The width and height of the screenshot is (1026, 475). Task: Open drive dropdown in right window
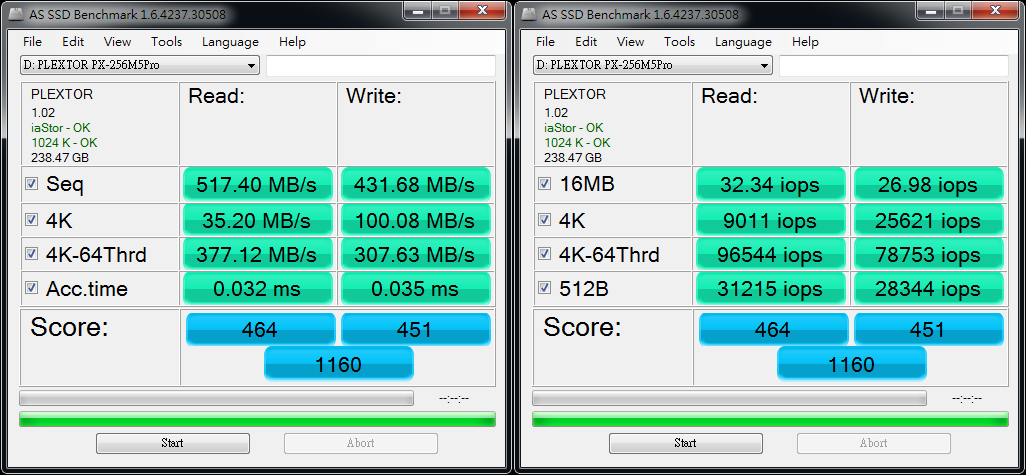pos(652,65)
